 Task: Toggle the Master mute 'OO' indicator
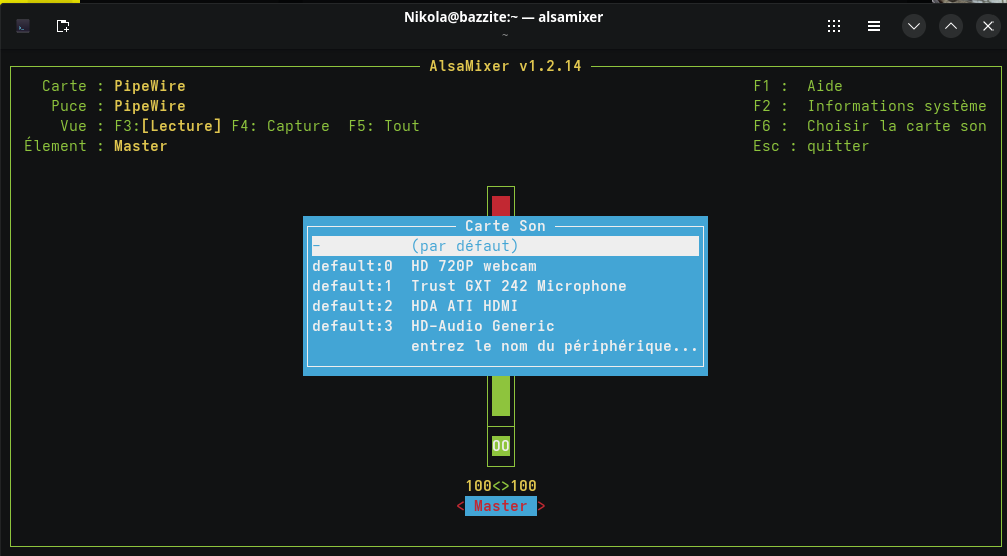501,446
